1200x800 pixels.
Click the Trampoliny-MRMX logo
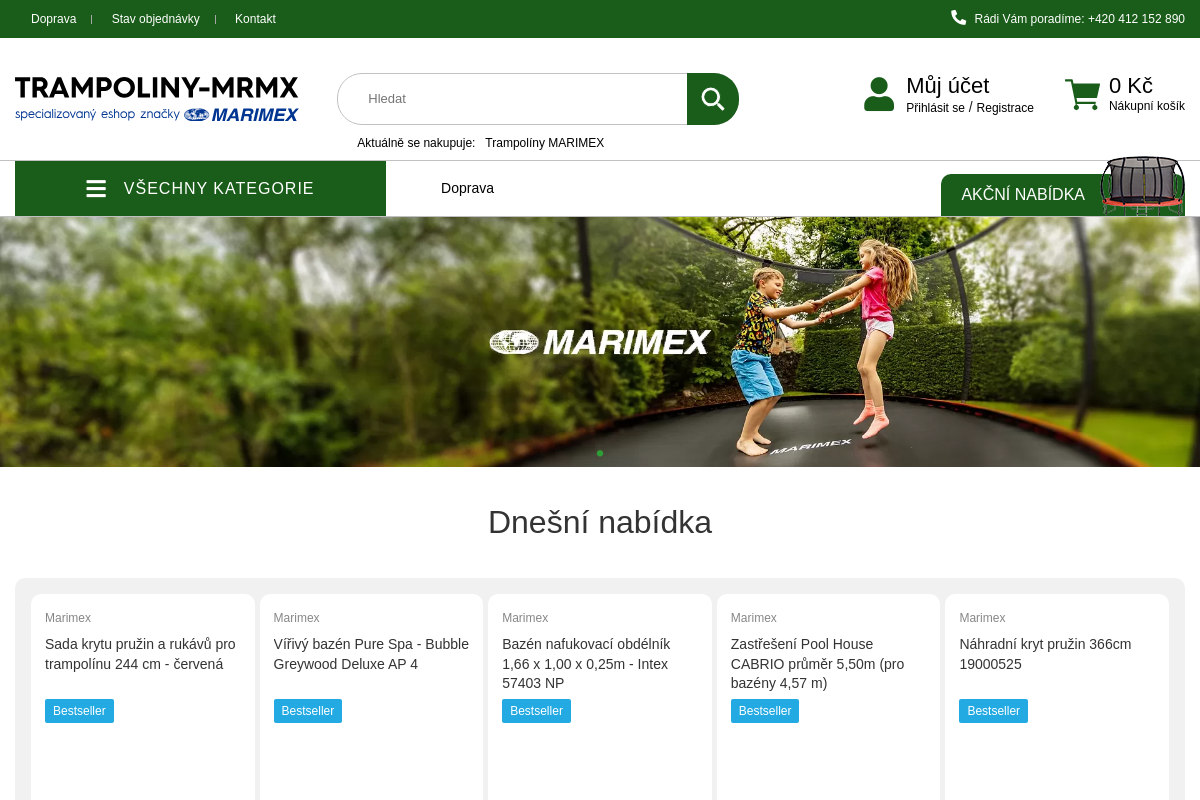coord(157,99)
